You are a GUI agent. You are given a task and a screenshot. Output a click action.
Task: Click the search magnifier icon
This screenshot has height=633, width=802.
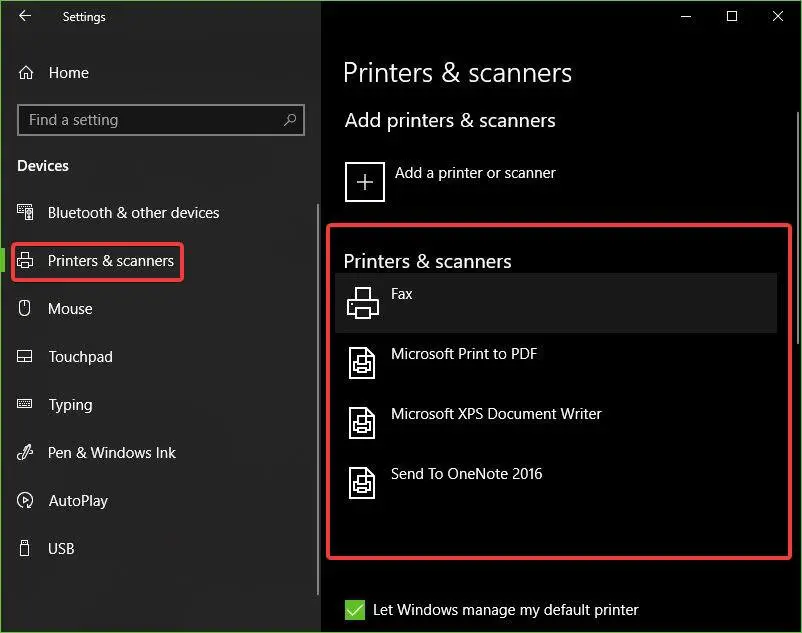click(x=290, y=120)
